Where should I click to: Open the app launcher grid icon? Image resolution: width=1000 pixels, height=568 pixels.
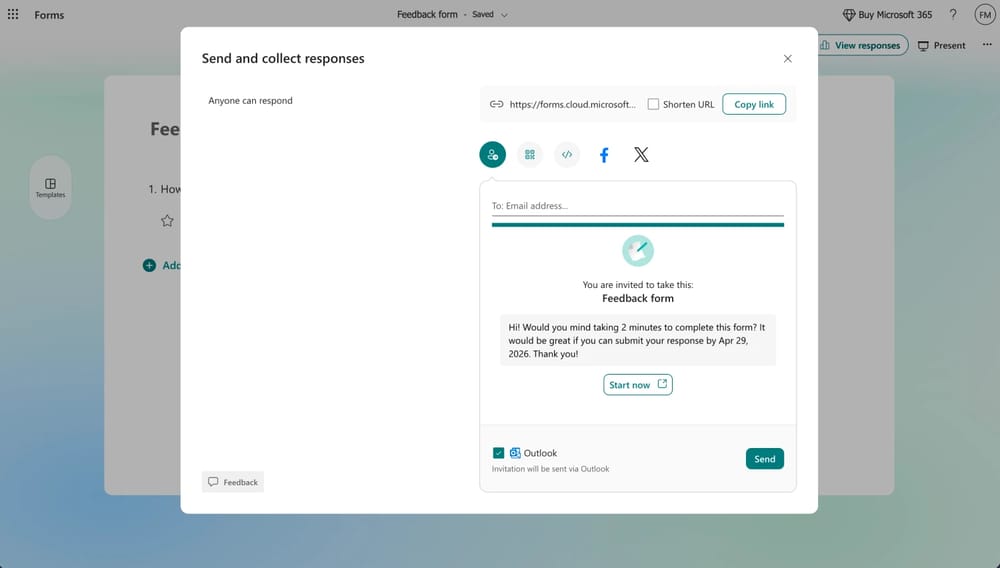click(13, 15)
